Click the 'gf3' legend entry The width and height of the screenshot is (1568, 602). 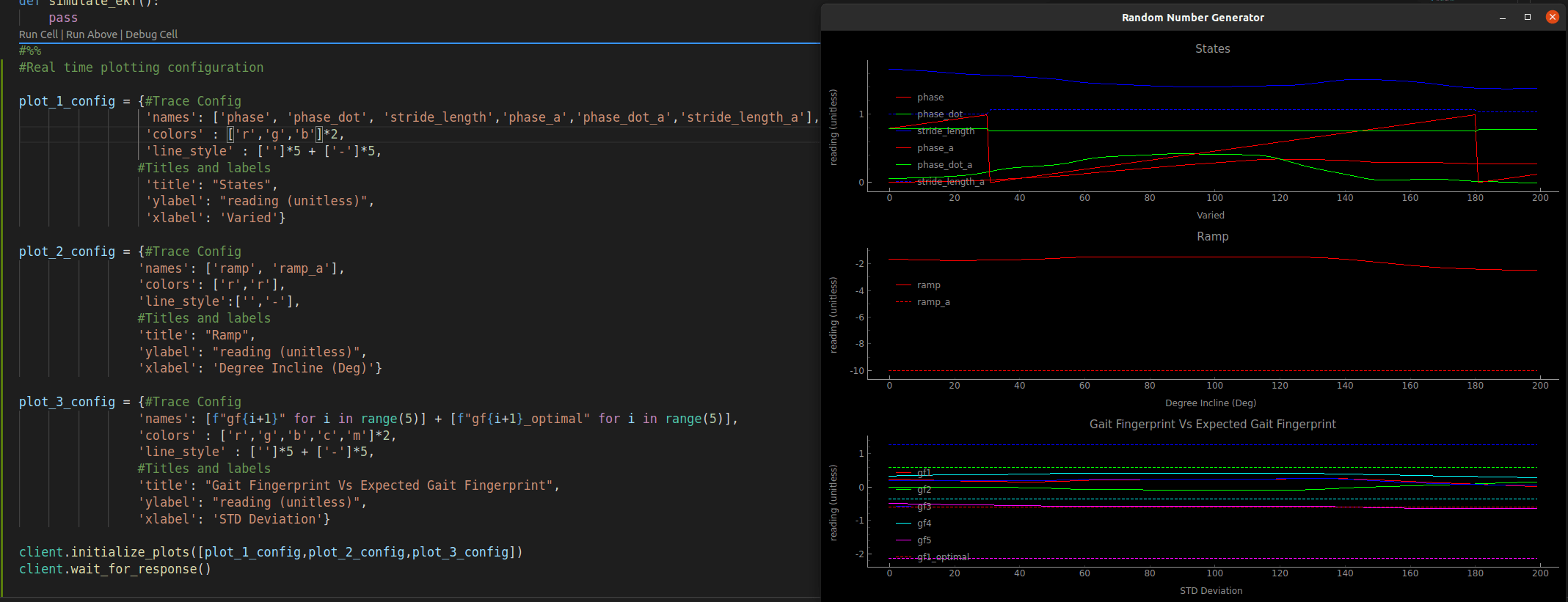pos(924,507)
